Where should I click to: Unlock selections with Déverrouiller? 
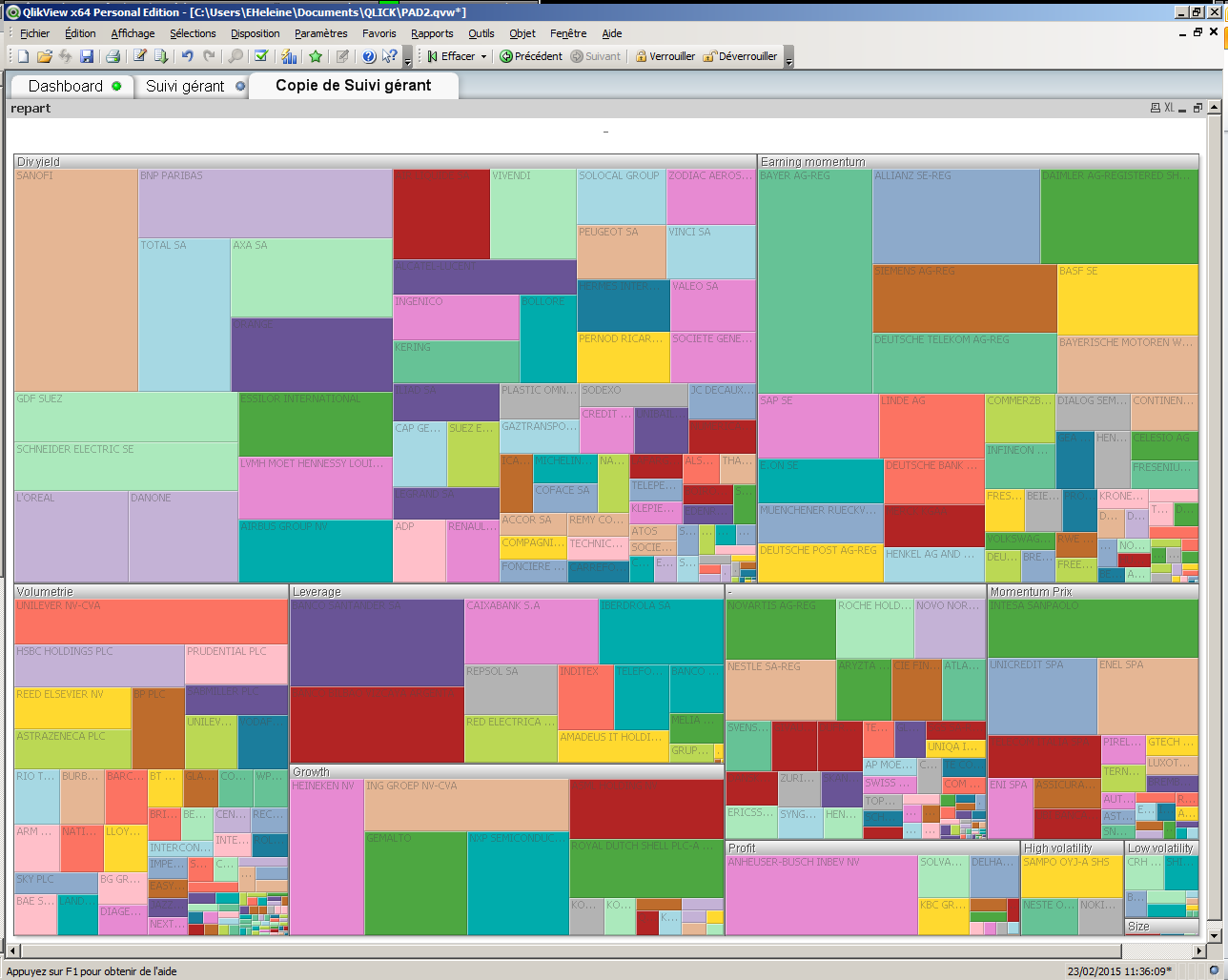click(x=740, y=56)
